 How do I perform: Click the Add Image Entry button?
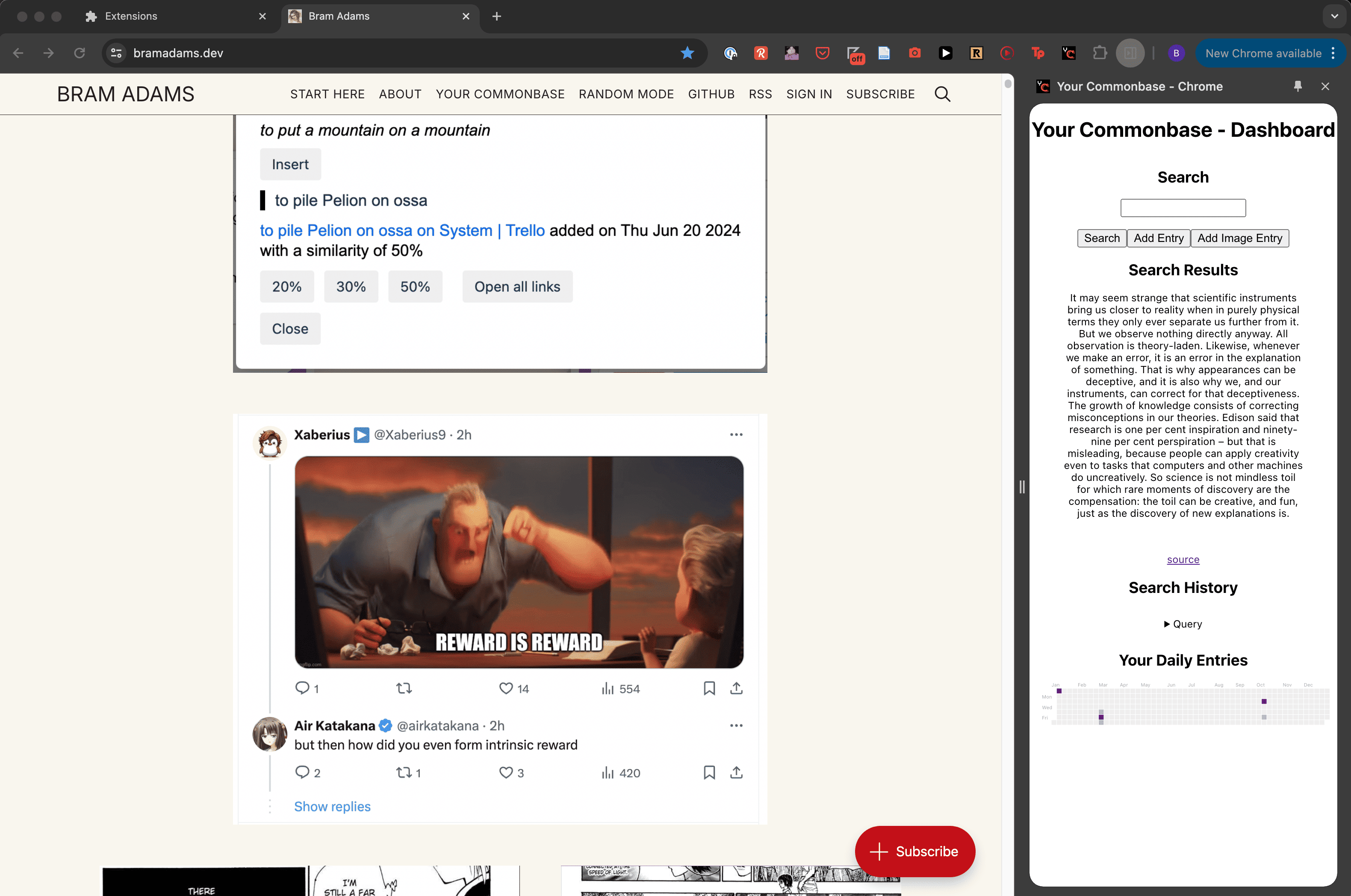point(1239,238)
